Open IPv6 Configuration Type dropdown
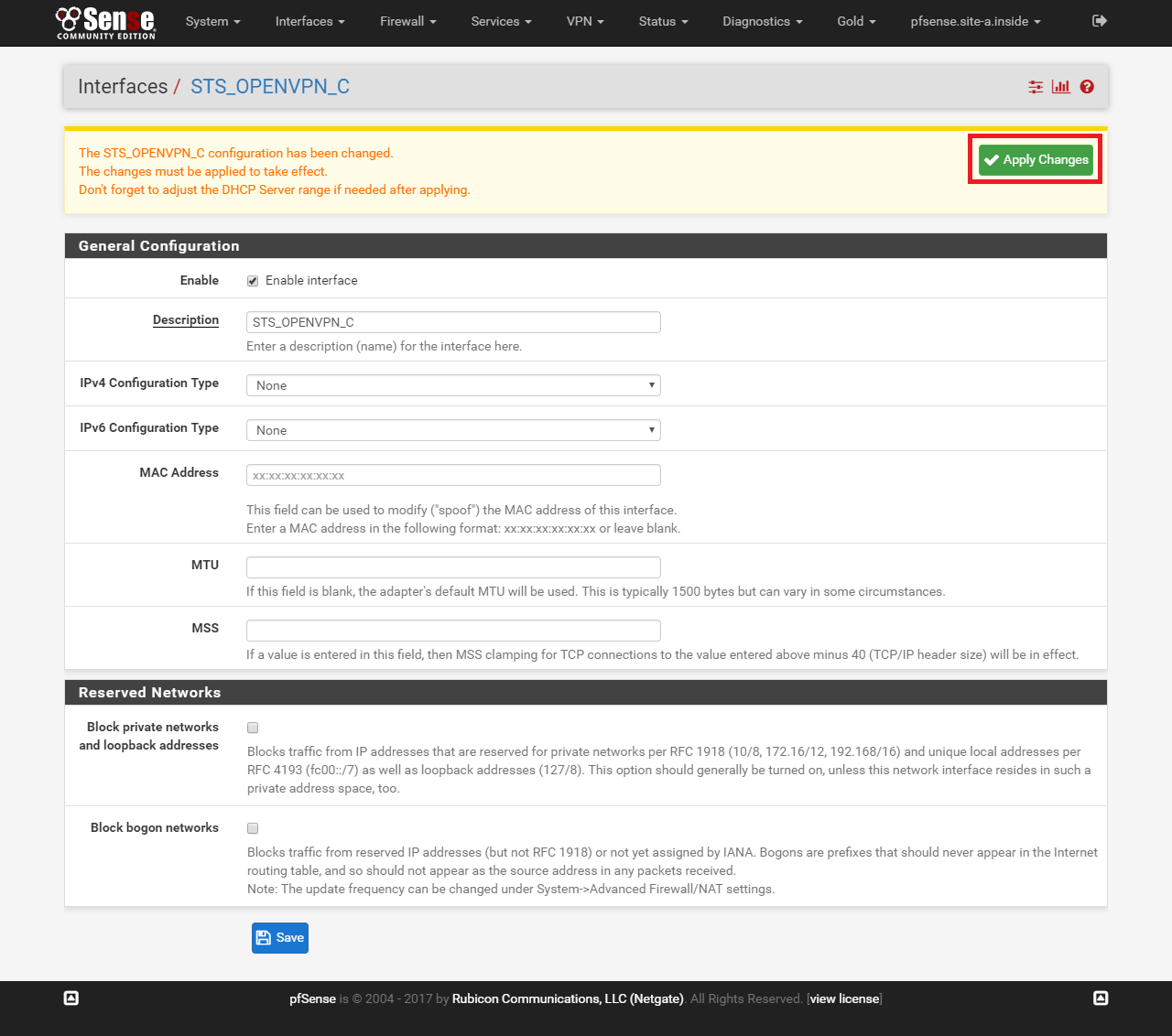The image size is (1172, 1036). point(453,430)
